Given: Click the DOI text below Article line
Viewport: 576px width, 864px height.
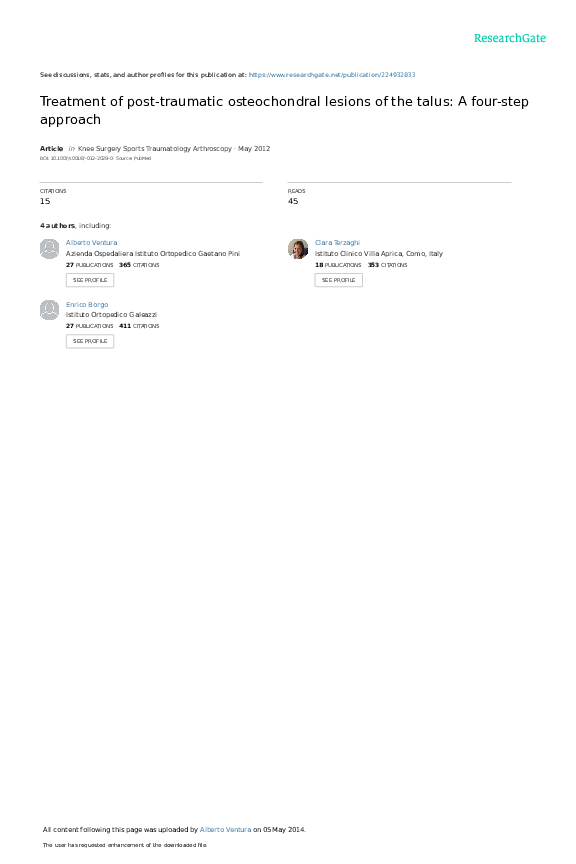Looking at the screenshot, I should click(x=77, y=158).
